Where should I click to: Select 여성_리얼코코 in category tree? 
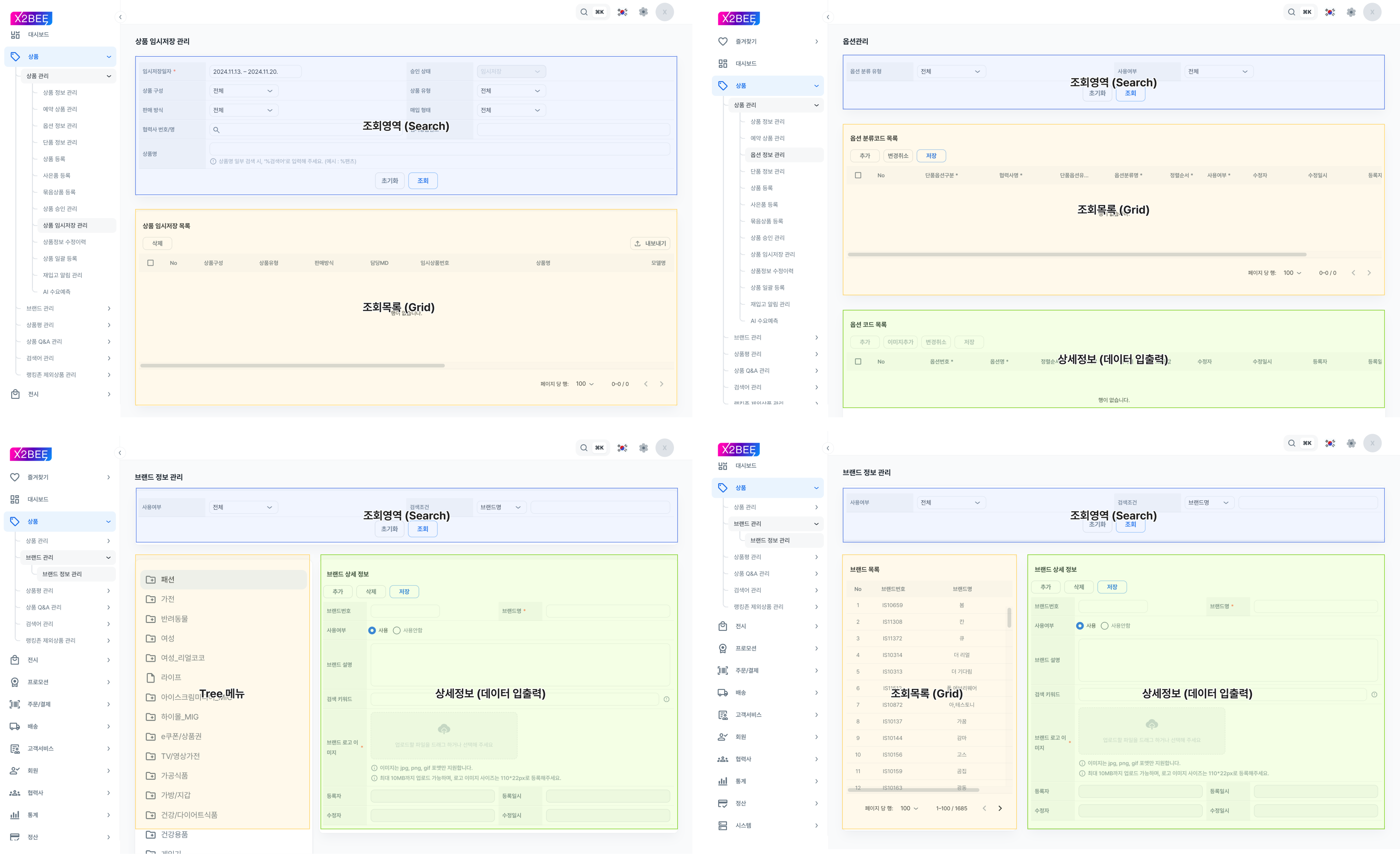[x=182, y=658]
